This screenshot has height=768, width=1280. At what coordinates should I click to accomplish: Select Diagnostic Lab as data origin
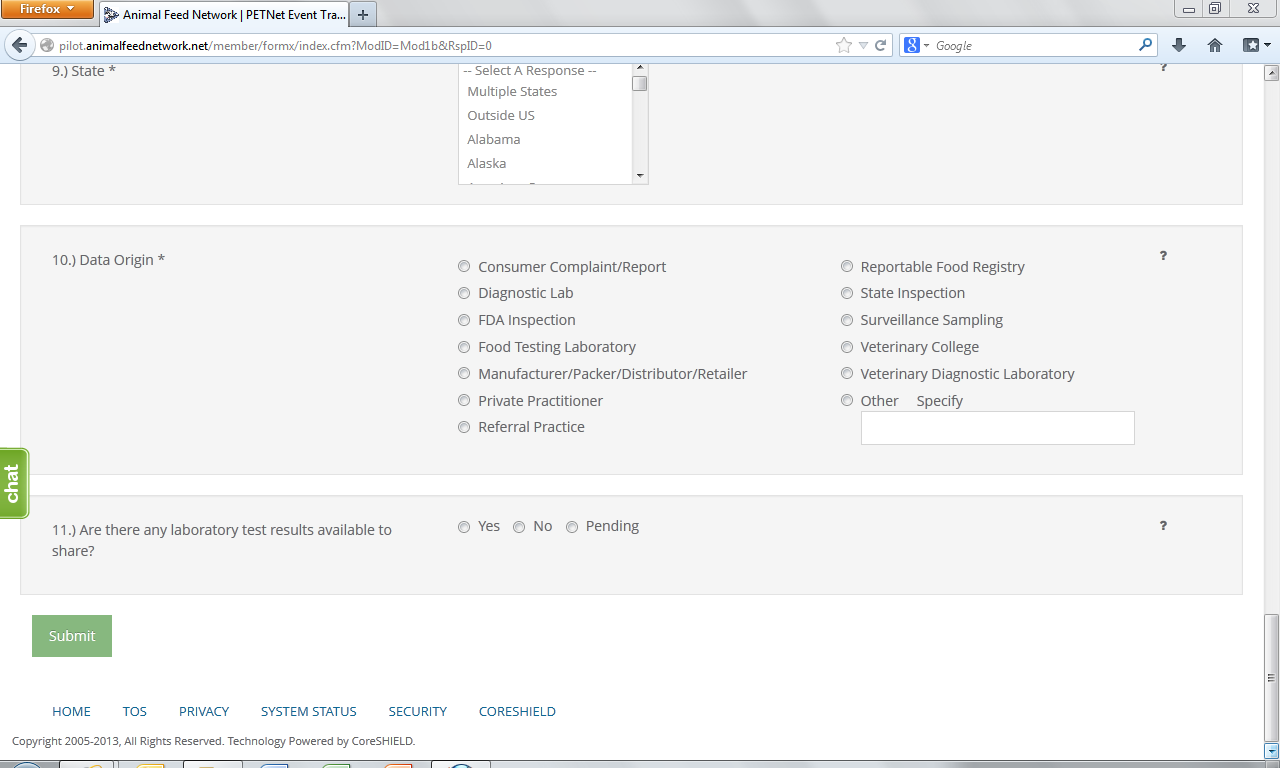coord(464,293)
